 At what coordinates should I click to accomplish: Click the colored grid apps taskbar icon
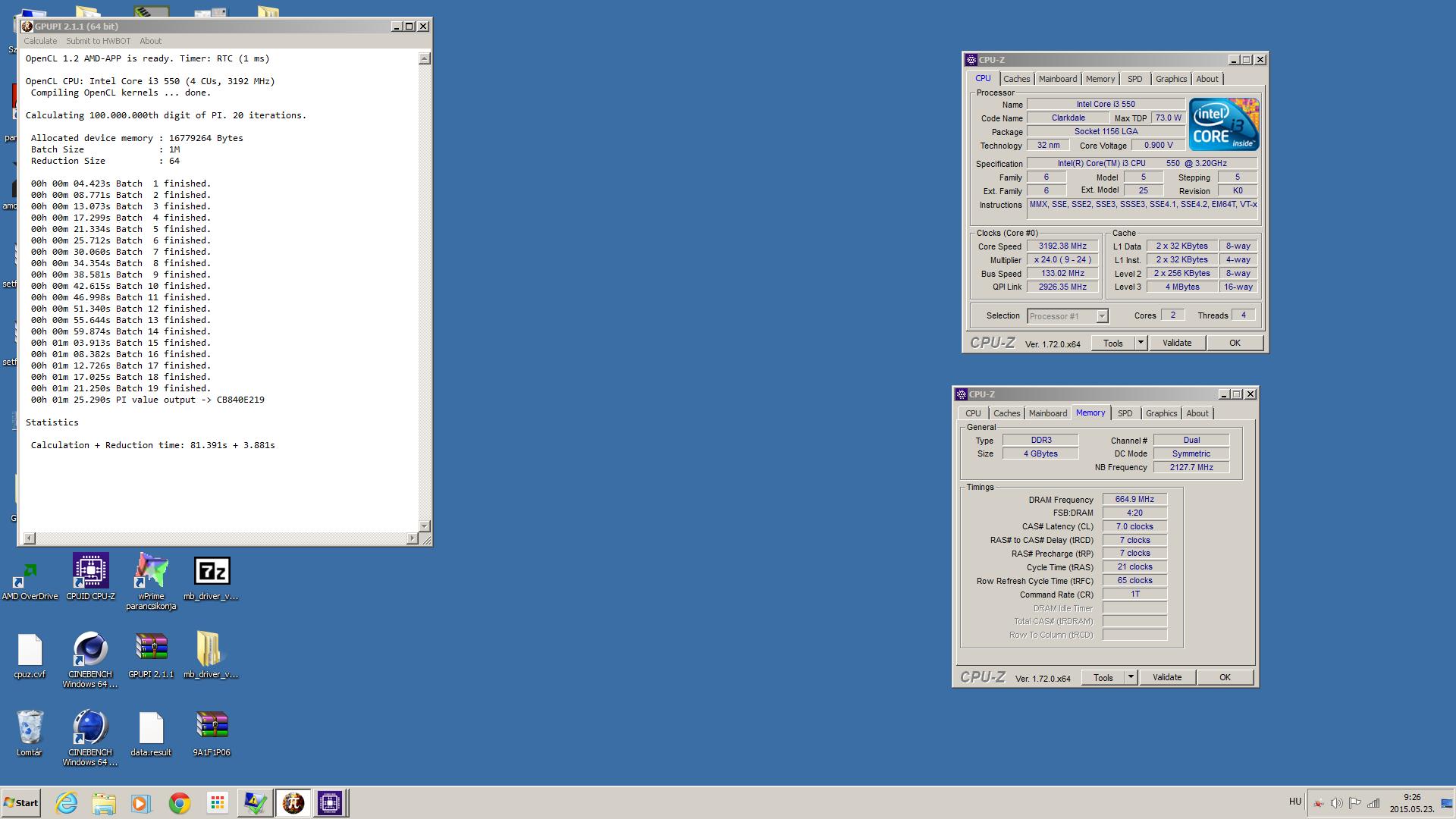coord(217,803)
